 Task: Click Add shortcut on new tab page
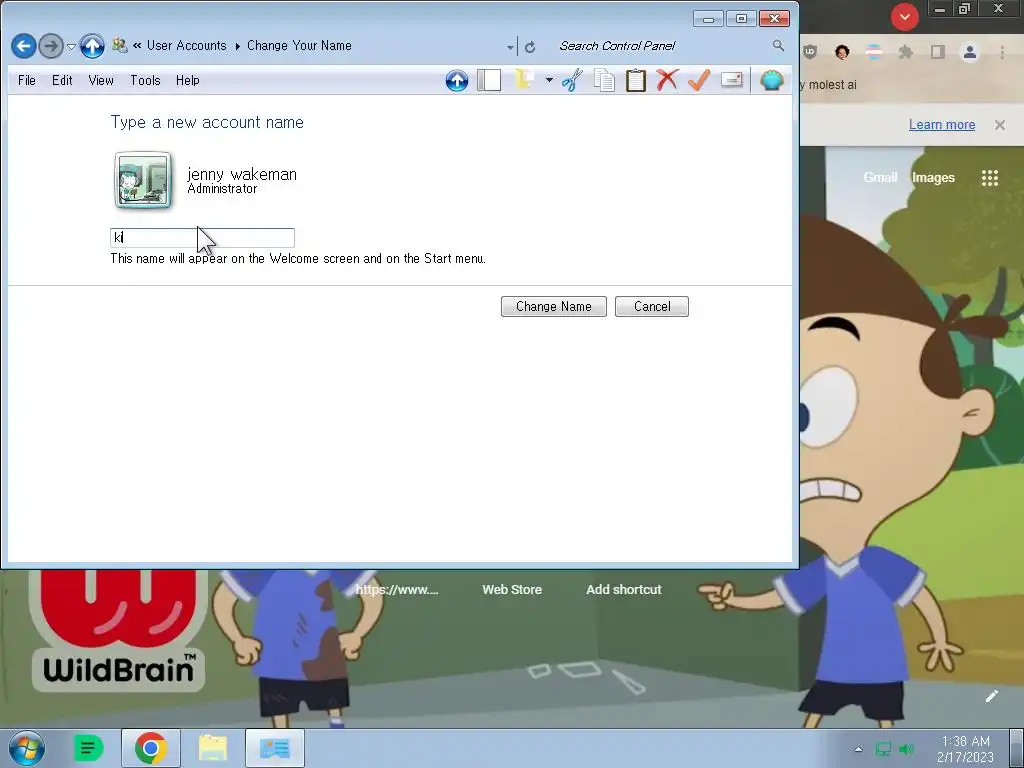(x=624, y=590)
